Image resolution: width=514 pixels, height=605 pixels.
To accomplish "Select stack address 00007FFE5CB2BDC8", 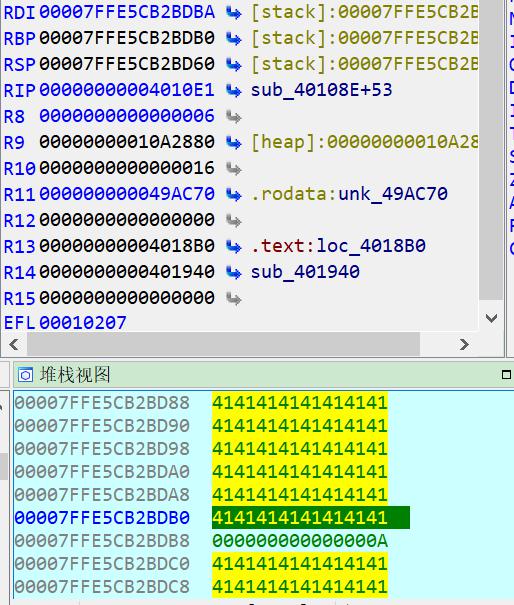I will [102, 586].
